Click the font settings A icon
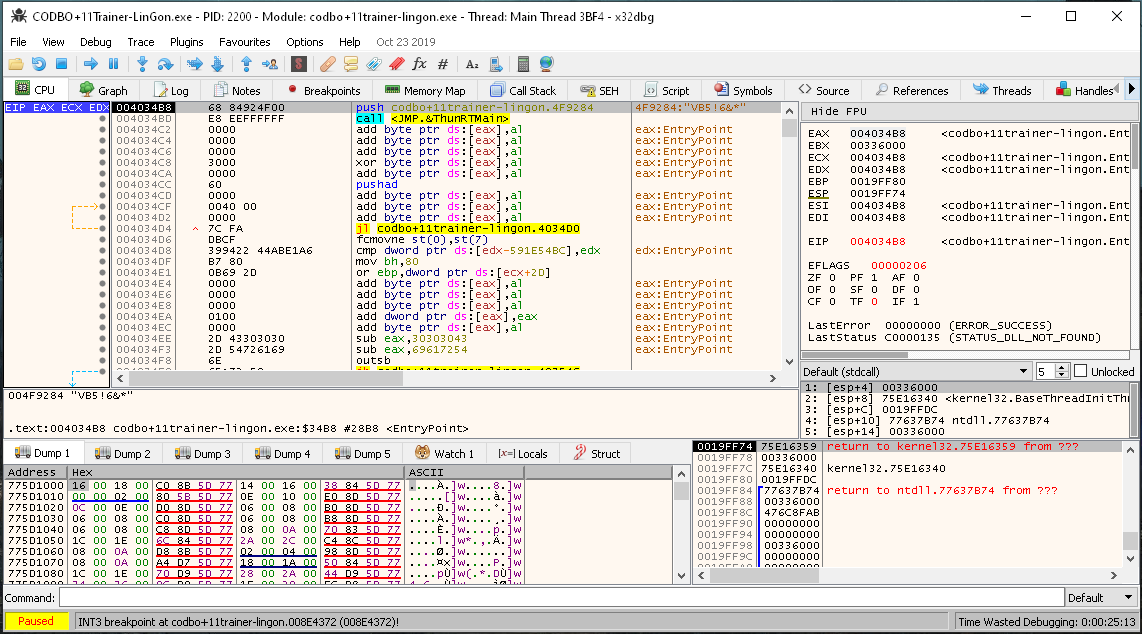The image size is (1142, 634). tap(472, 64)
